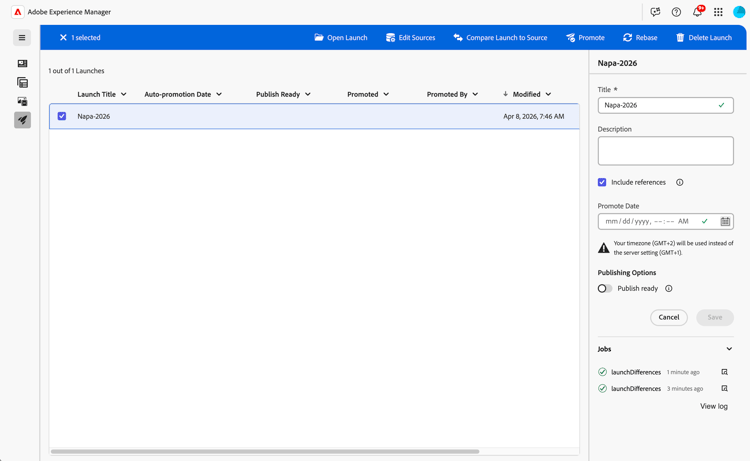Click the Publishing Options heading
The height and width of the screenshot is (461, 750).
pos(627,273)
